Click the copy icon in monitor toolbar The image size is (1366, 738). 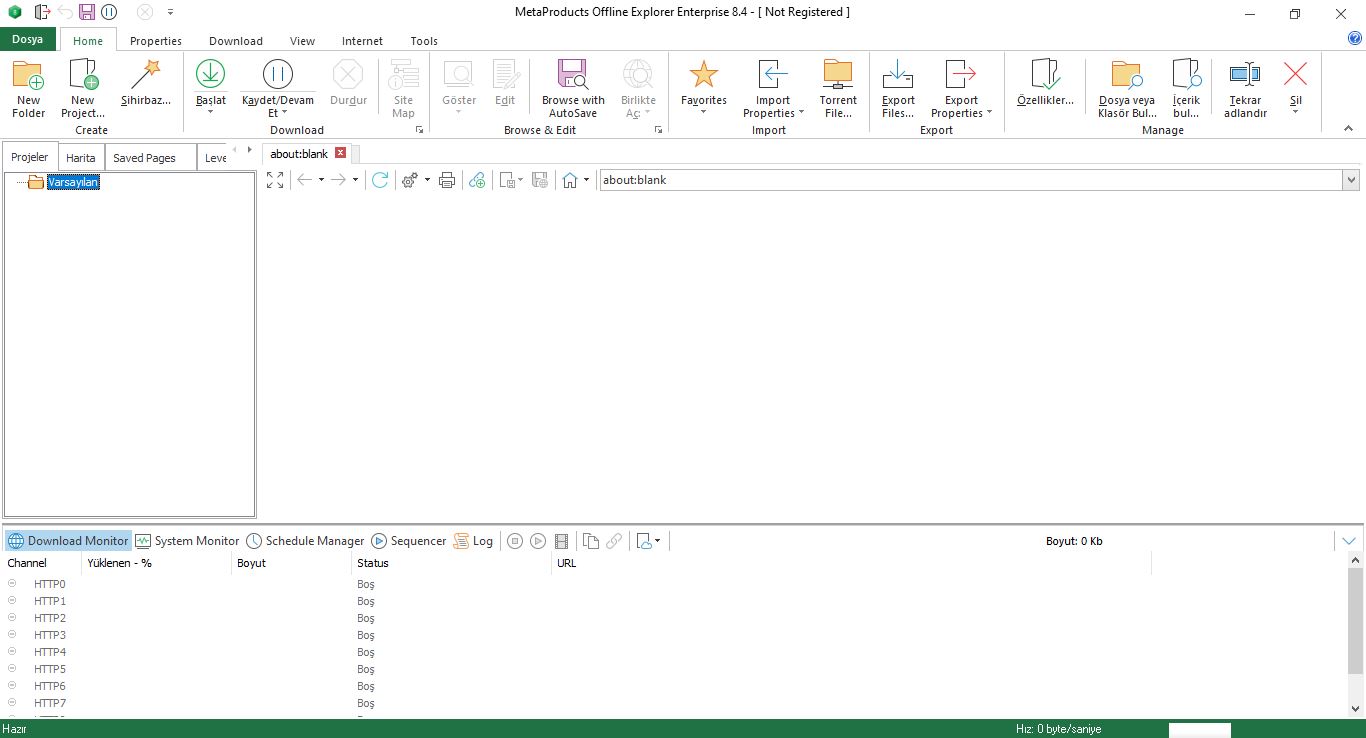tap(591, 541)
